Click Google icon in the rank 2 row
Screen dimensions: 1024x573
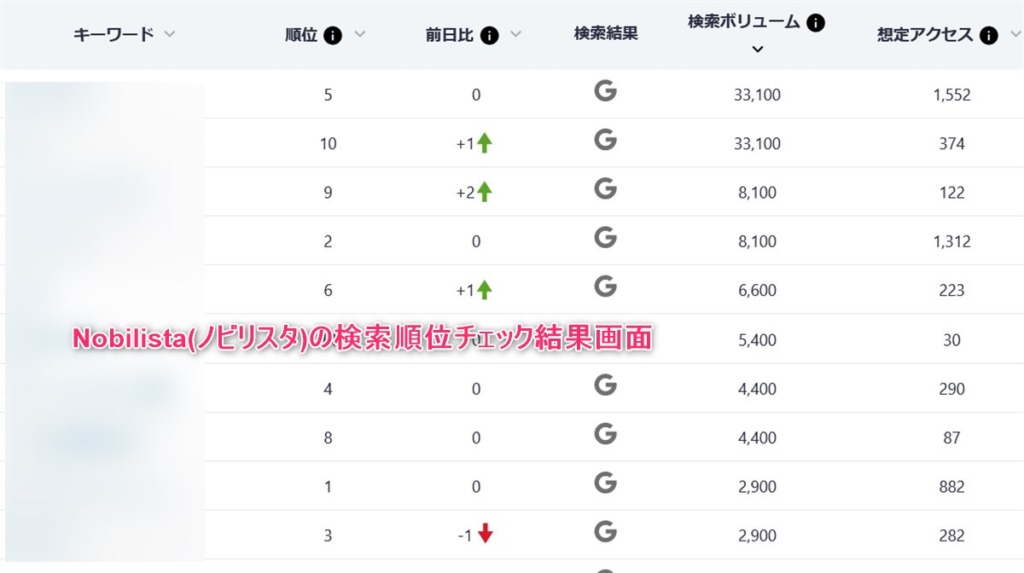point(605,238)
